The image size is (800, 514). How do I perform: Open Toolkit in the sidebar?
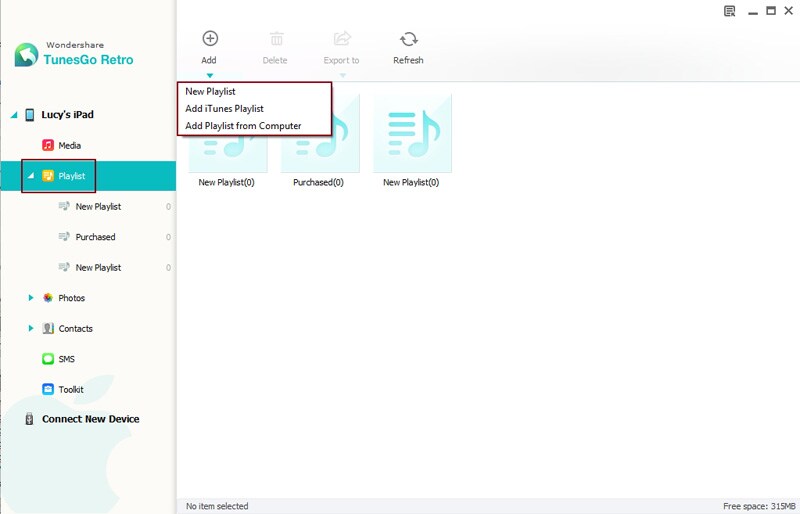pyautogui.click(x=71, y=390)
